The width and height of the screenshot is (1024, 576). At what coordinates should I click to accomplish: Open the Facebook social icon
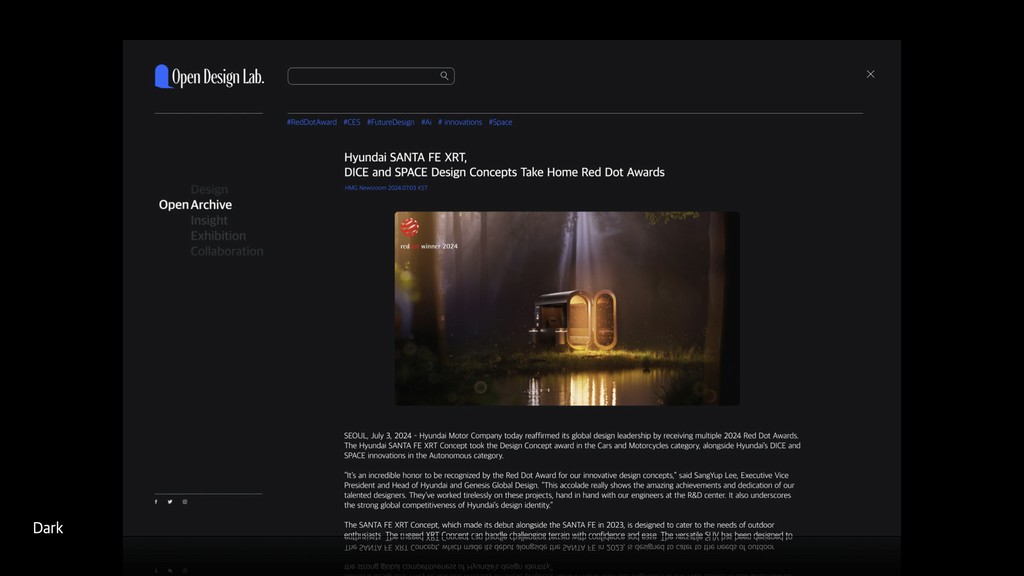pyautogui.click(x=155, y=502)
